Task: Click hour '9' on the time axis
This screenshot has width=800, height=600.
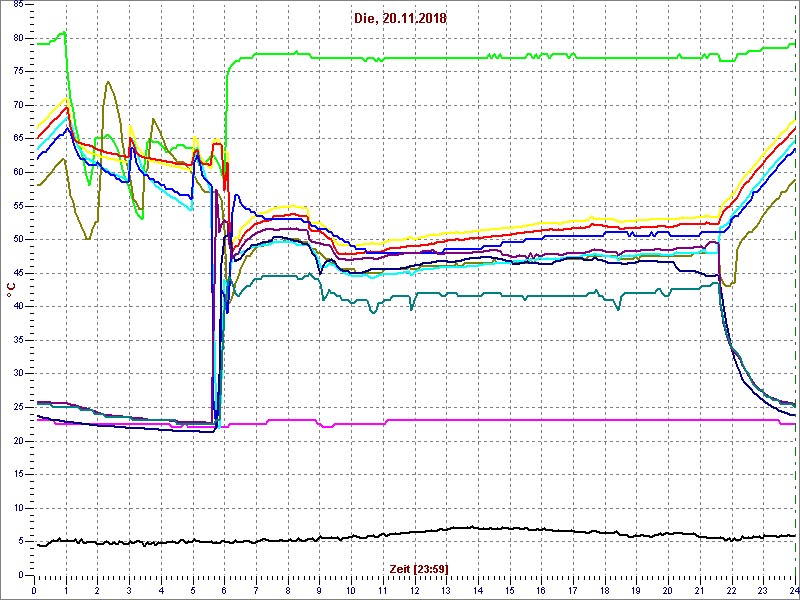Action: pyautogui.click(x=319, y=588)
